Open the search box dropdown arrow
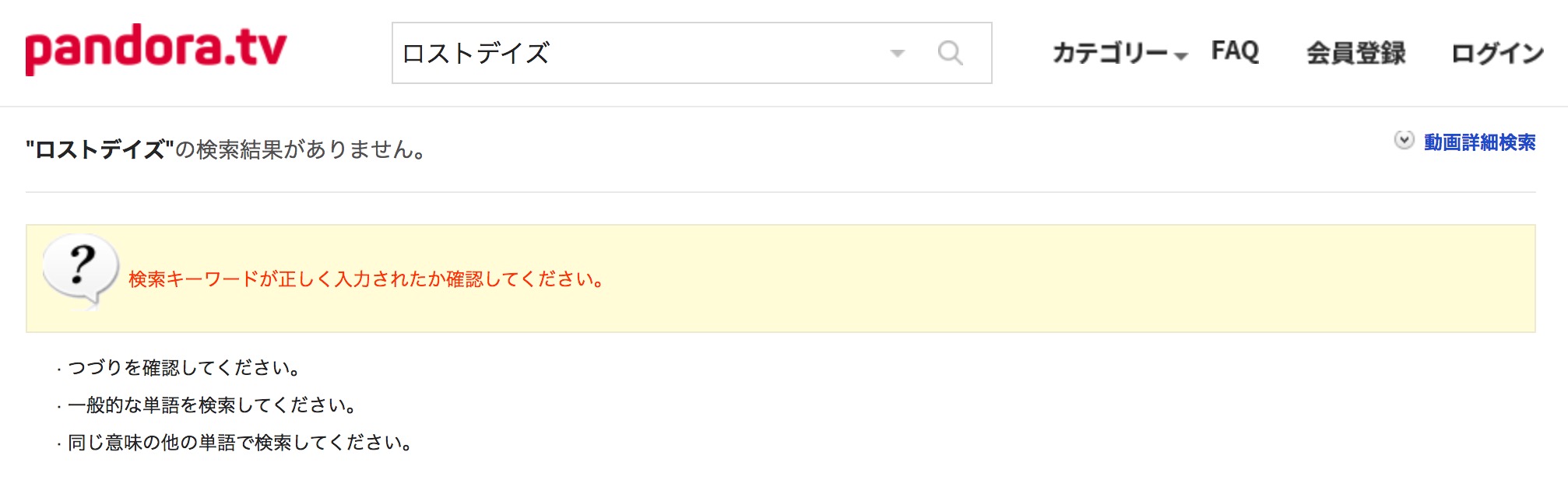Image resolution: width=1568 pixels, height=487 pixels. [898, 54]
